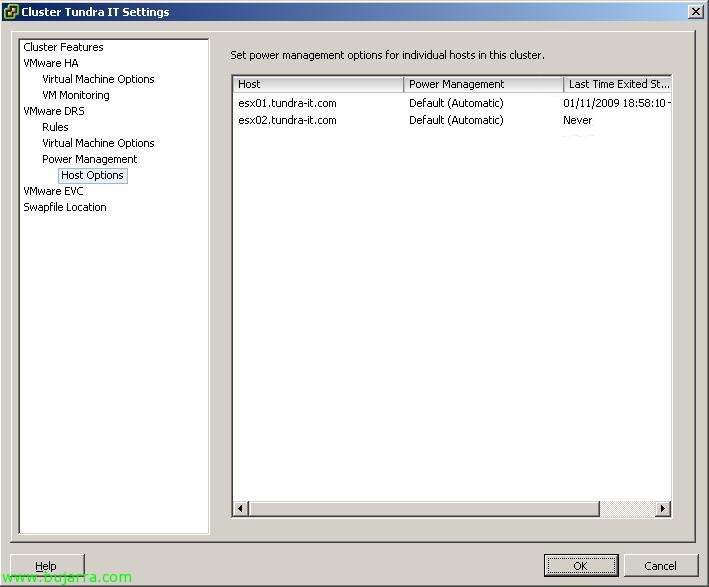Click 01/11/2009 18:58:10 timestamp cell
Screen dimensions: 709x587
click(x=617, y=103)
